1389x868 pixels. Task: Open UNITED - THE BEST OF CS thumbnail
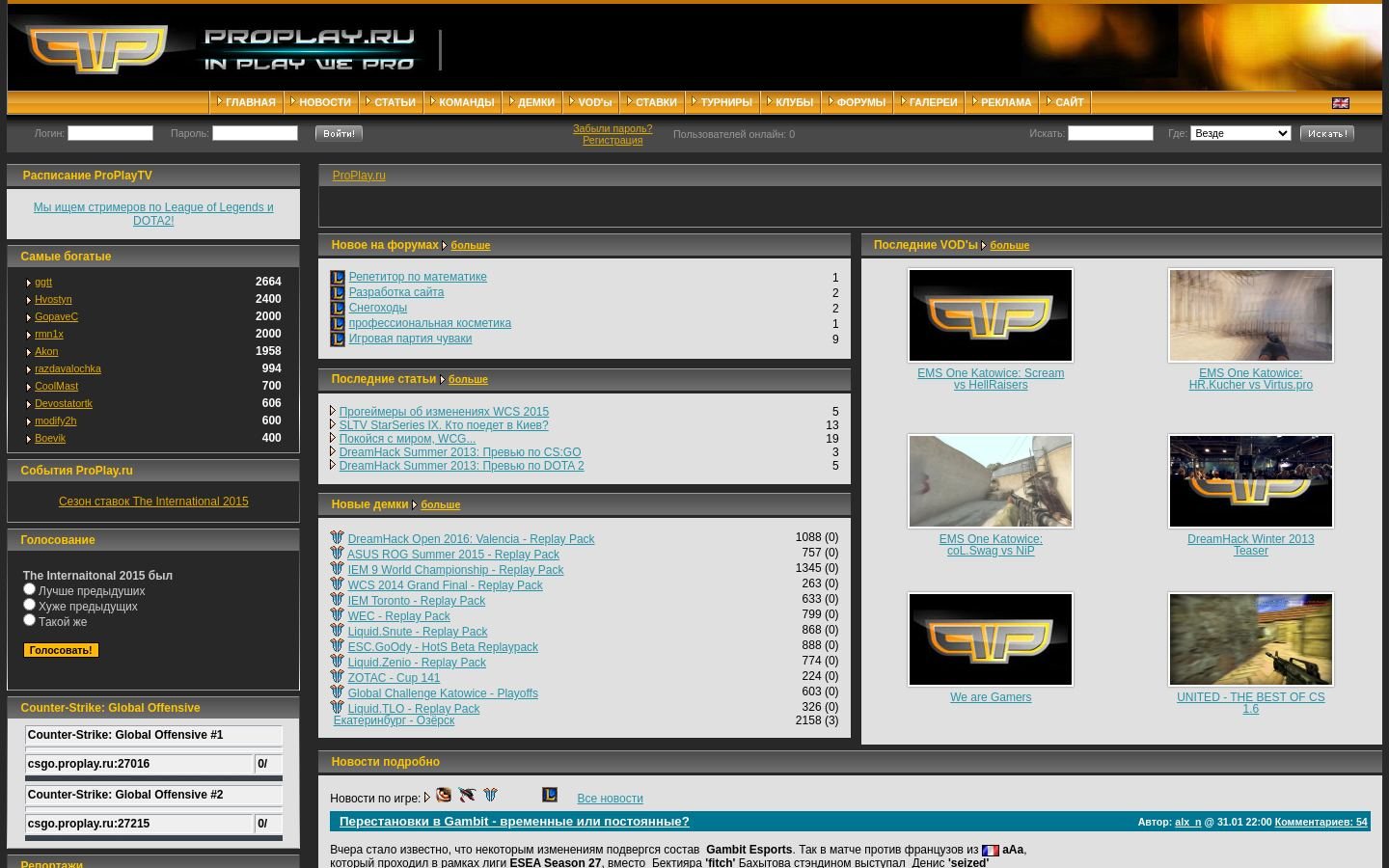[1251, 639]
